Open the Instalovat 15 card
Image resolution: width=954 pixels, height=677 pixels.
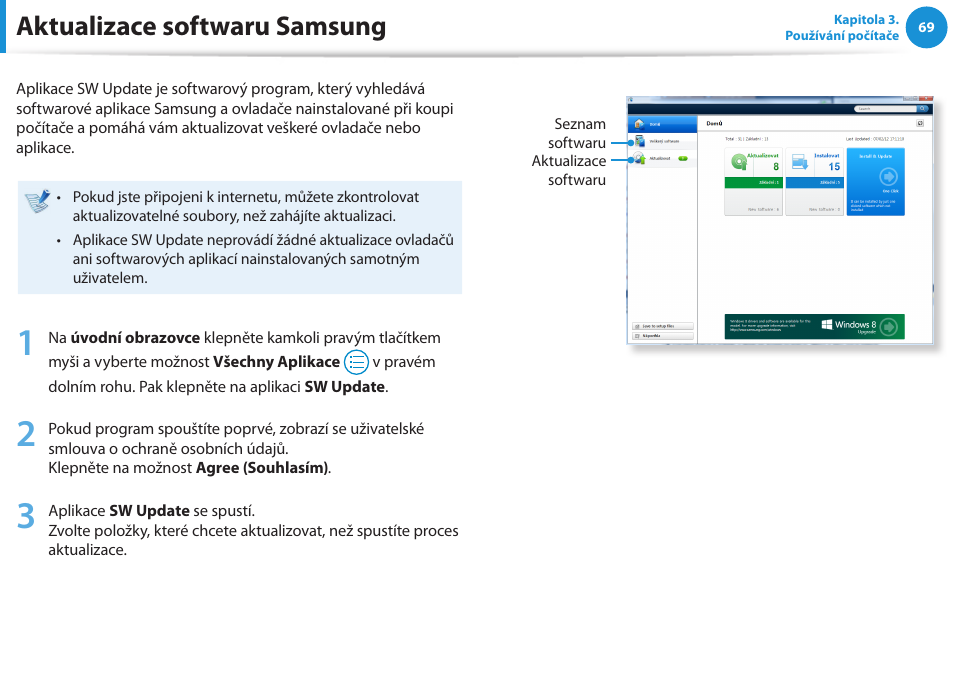[814, 181]
